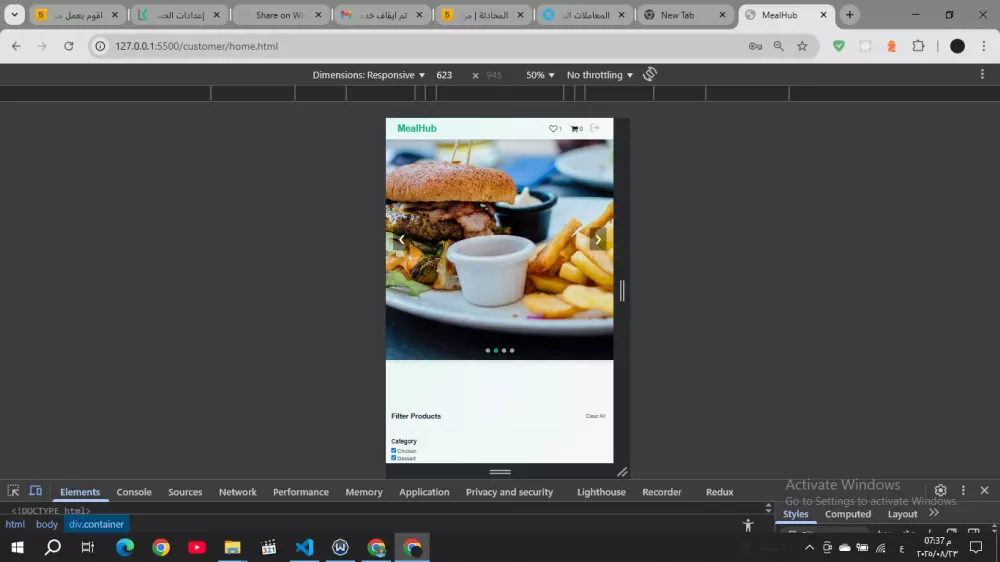The width and height of the screenshot is (1000, 562).
Task: Select the html breadcrumb element
Action: (x=15, y=524)
